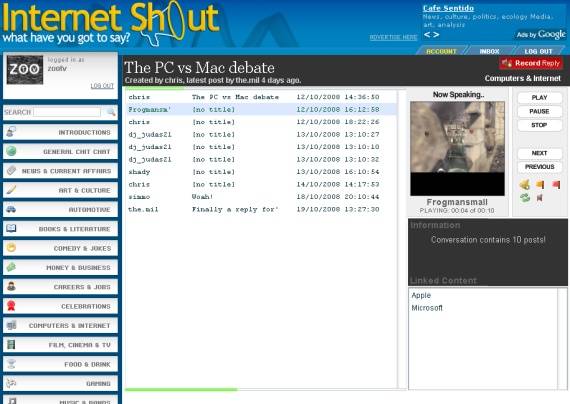Click the yellow megaphone icon under Previous
The height and width of the screenshot is (404, 570).
[x=525, y=184]
